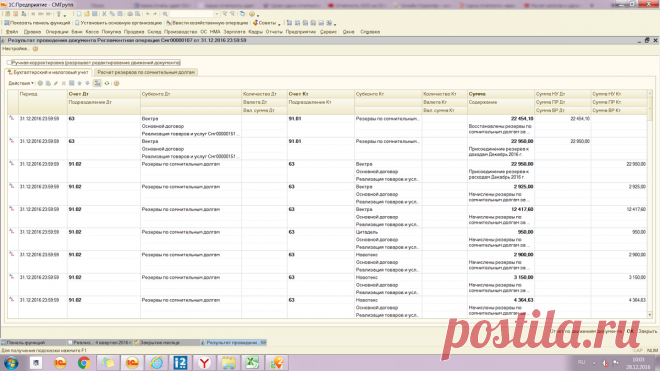Image resolution: width=660 pixels, height=371 pixels.
Task: Open Отчеты menu
Action: pyautogui.click(x=274, y=32)
